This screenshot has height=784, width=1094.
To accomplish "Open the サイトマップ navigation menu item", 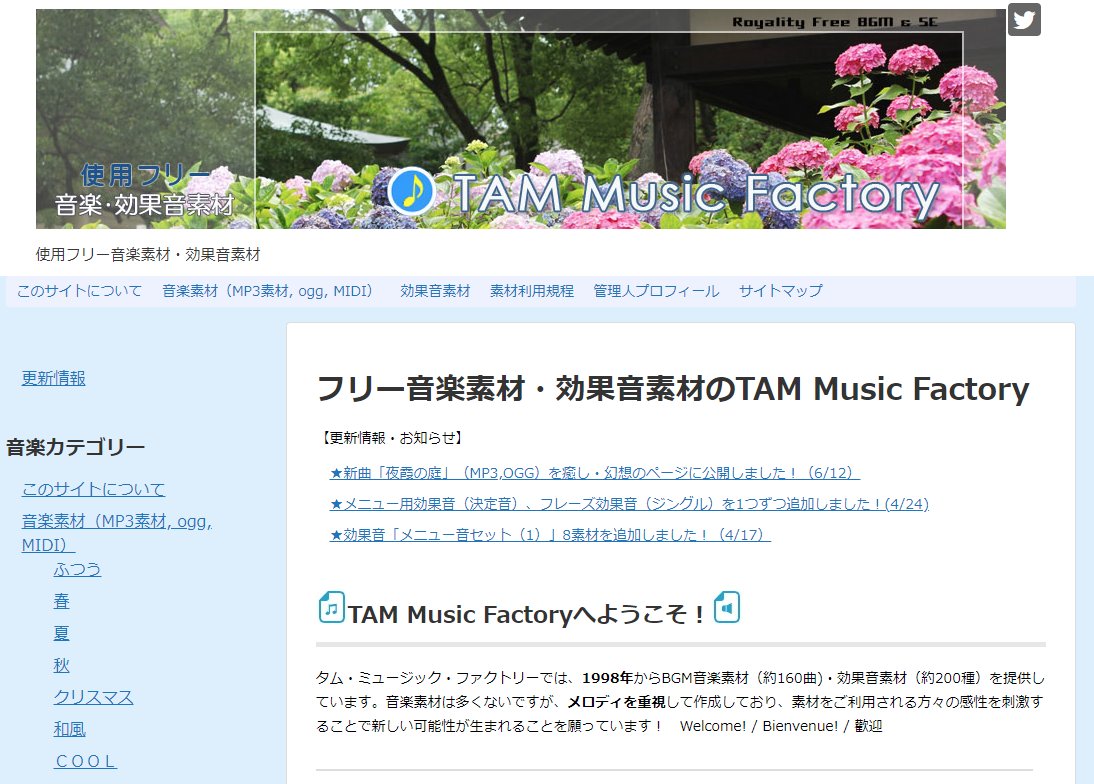I will click(x=779, y=291).
